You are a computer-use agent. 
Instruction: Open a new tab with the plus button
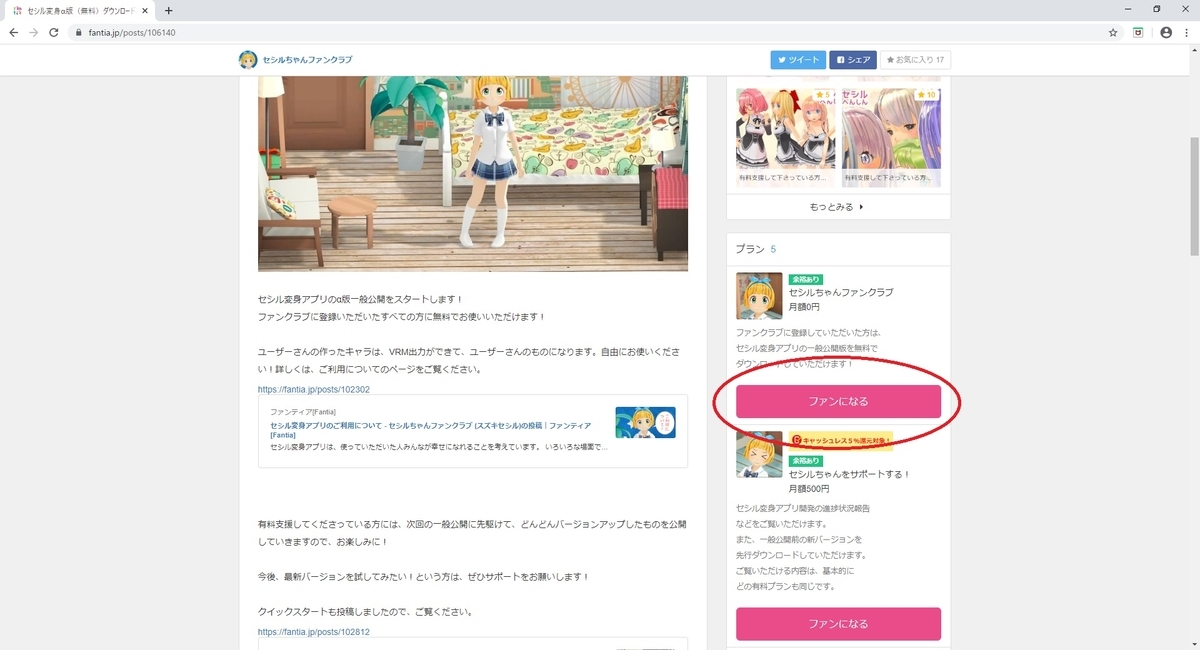tap(168, 10)
